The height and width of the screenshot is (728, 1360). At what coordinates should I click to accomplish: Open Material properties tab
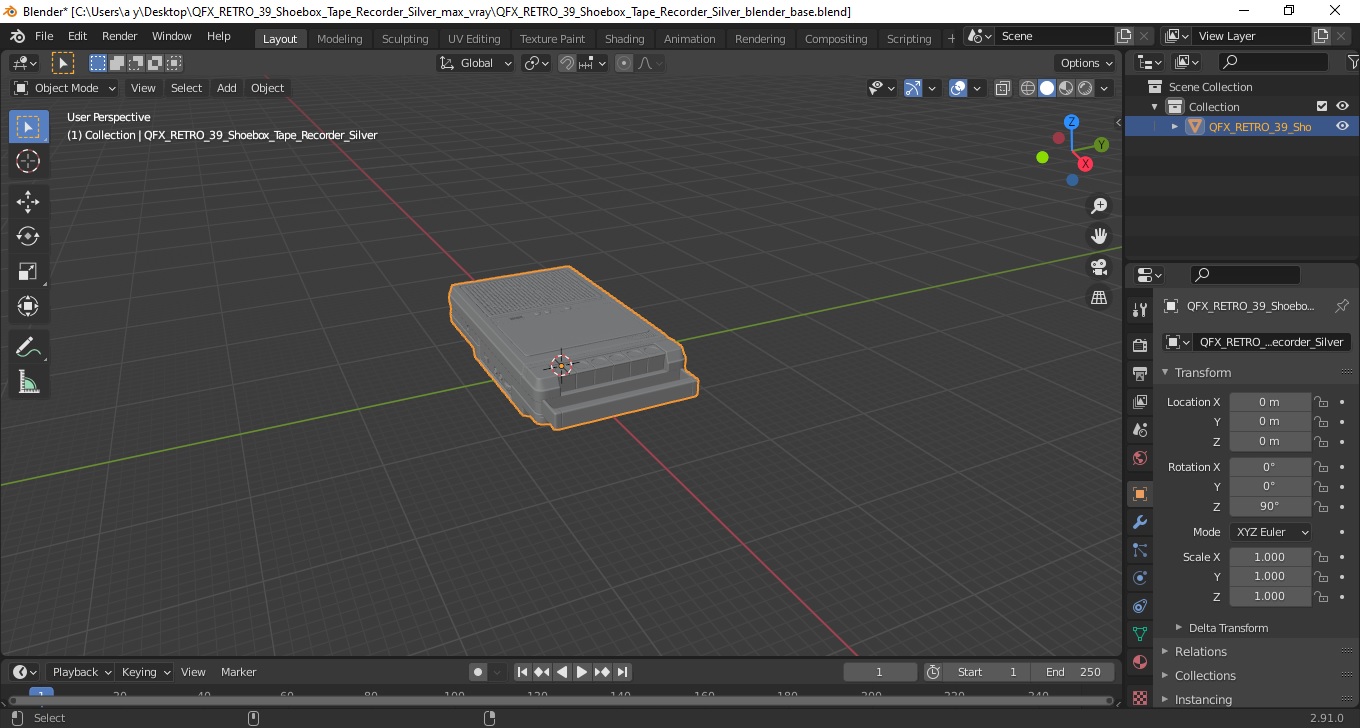click(1139, 662)
